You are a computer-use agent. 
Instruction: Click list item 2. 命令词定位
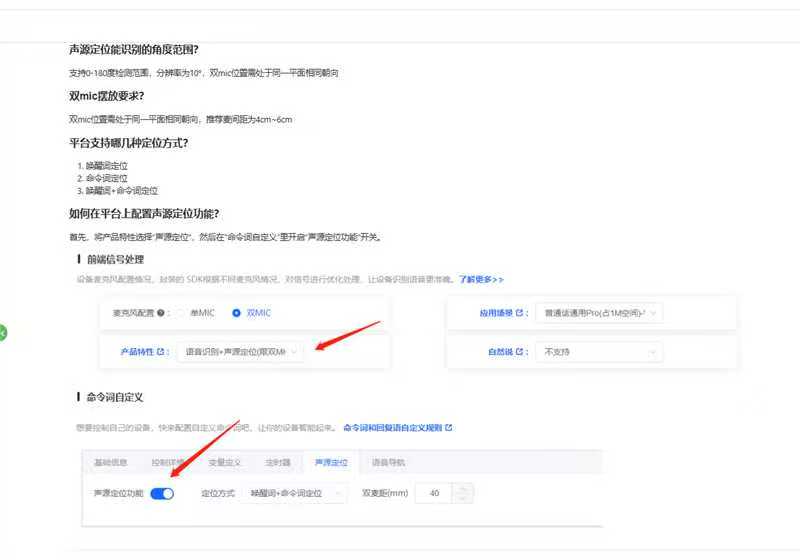tap(103, 178)
